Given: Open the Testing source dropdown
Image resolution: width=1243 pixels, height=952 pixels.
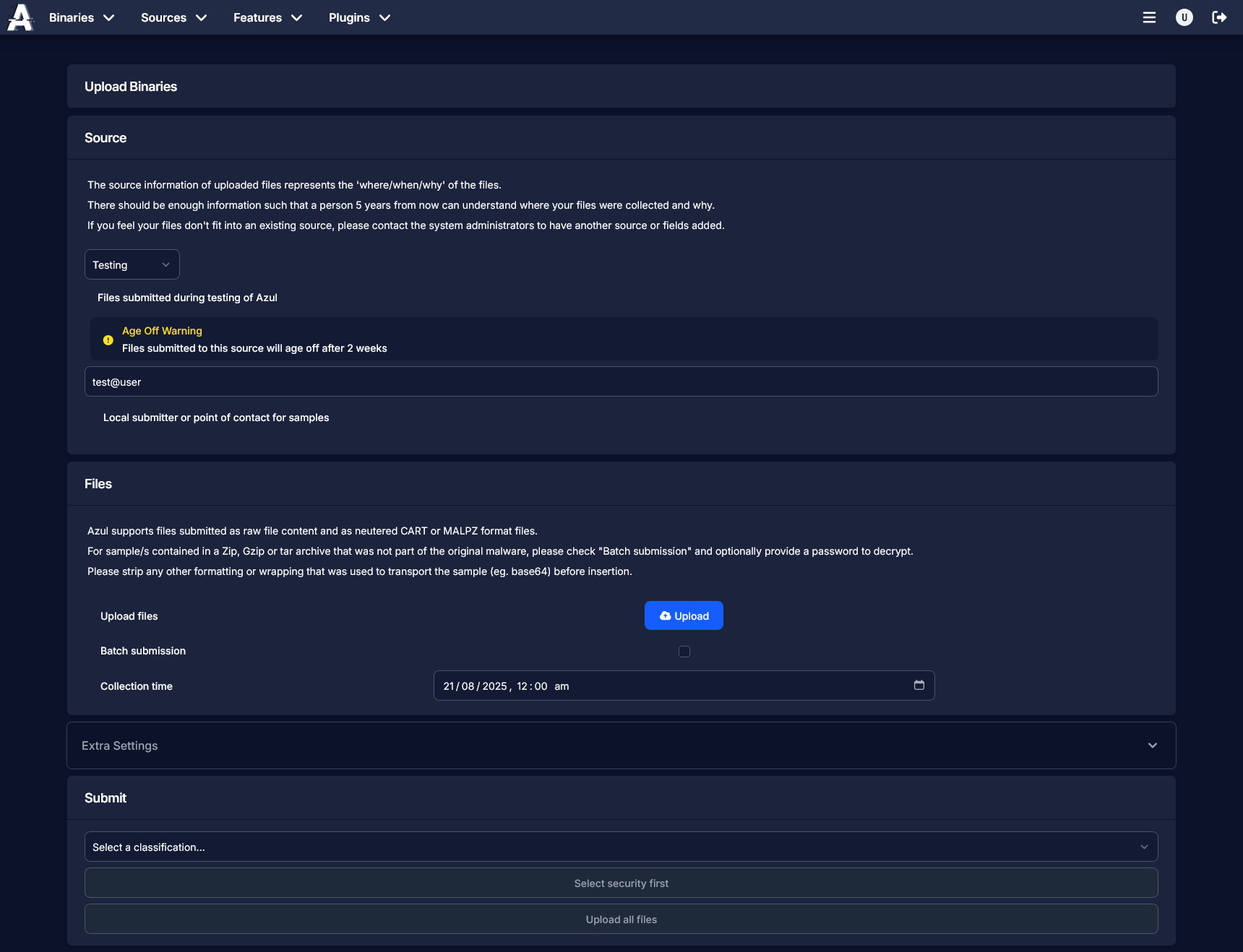Looking at the screenshot, I should 132,264.
